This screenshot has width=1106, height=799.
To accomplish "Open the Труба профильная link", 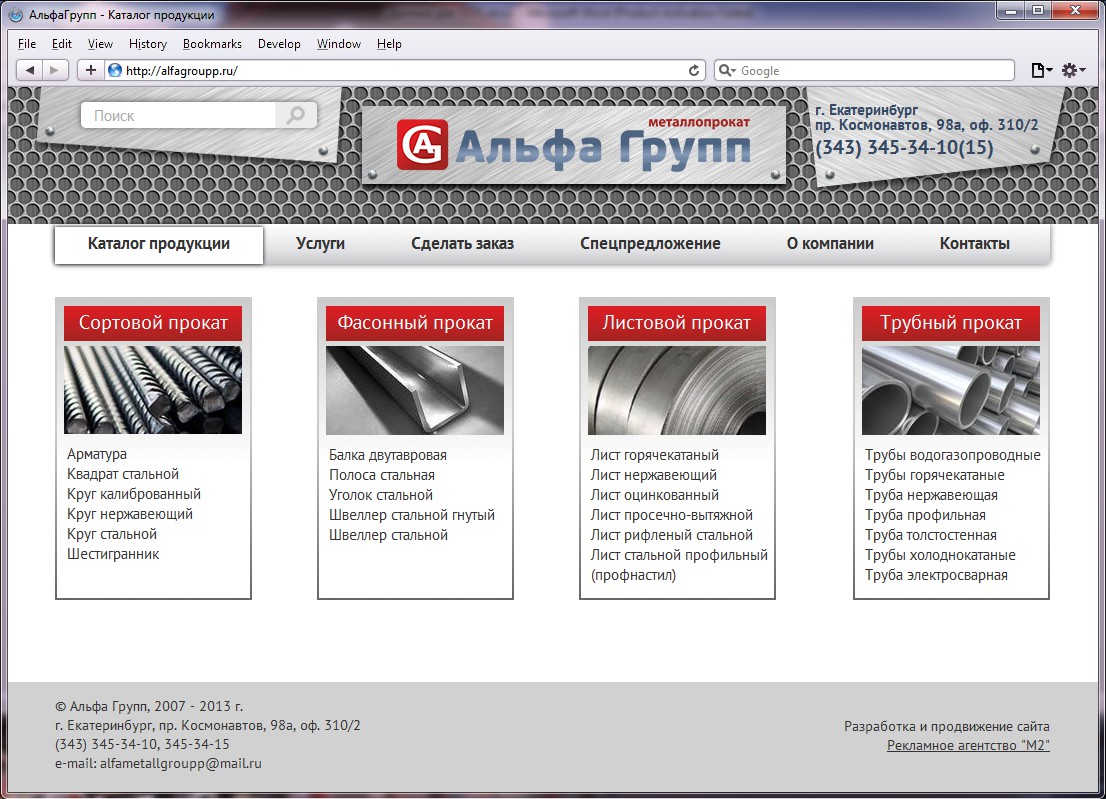I will click(925, 515).
